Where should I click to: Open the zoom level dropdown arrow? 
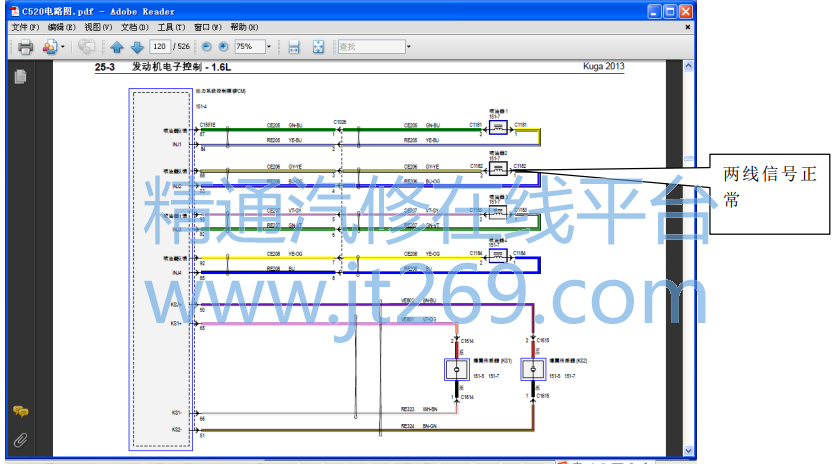click(269, 47)
